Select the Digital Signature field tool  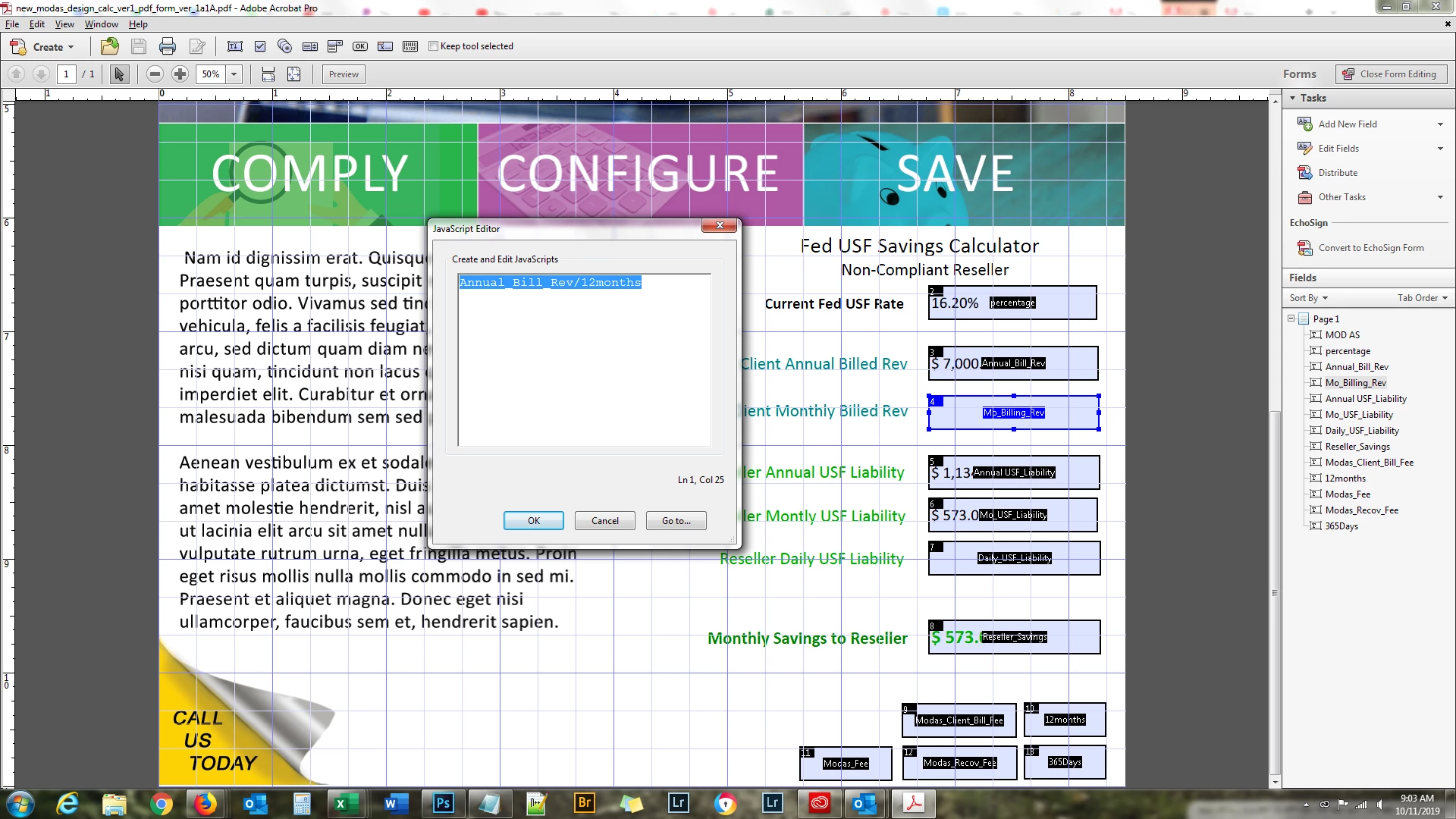(x=385, y=46)
